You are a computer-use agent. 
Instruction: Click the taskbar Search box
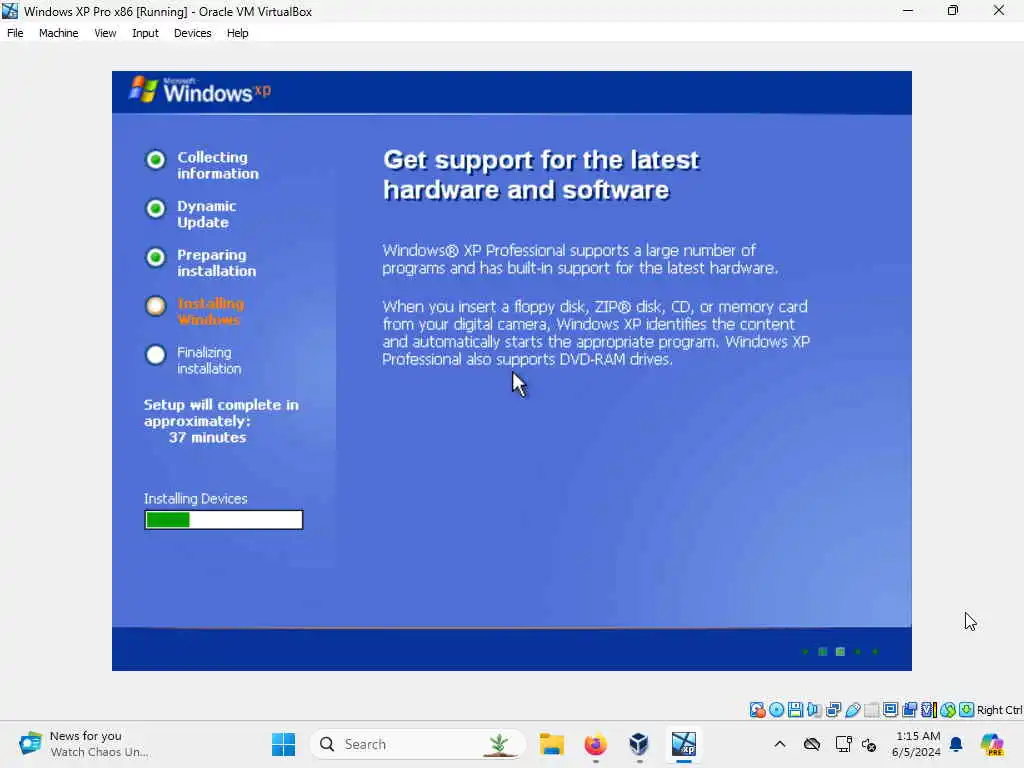tap(419, 744)
